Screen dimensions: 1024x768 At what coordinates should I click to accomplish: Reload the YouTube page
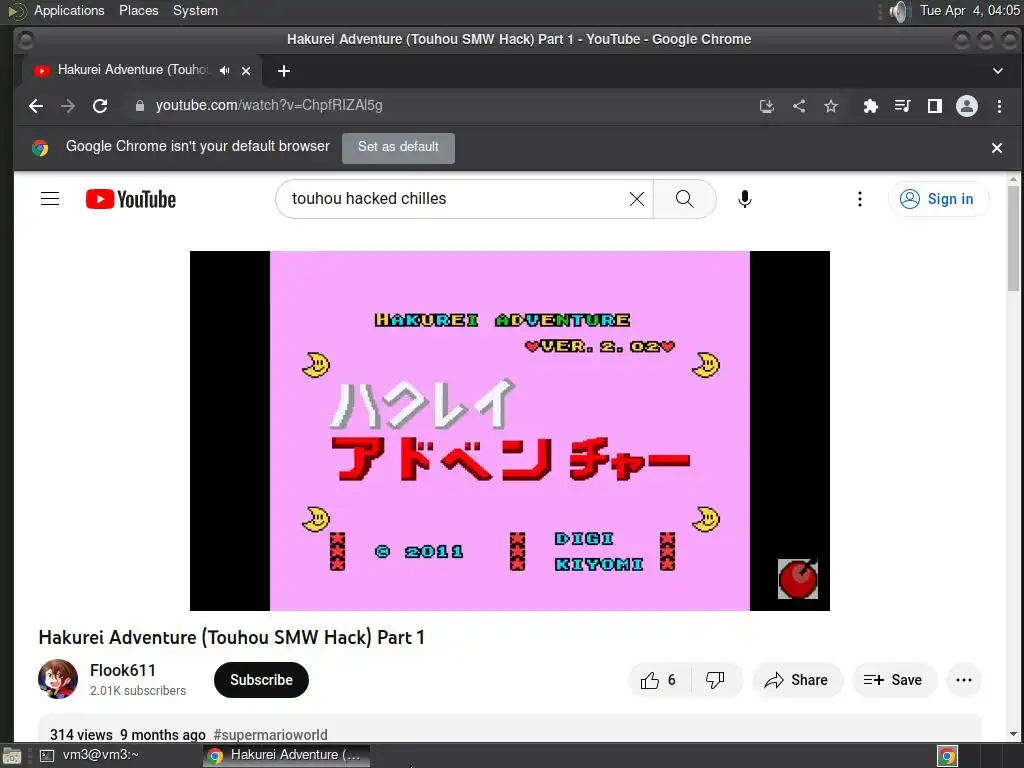point(100,106)
